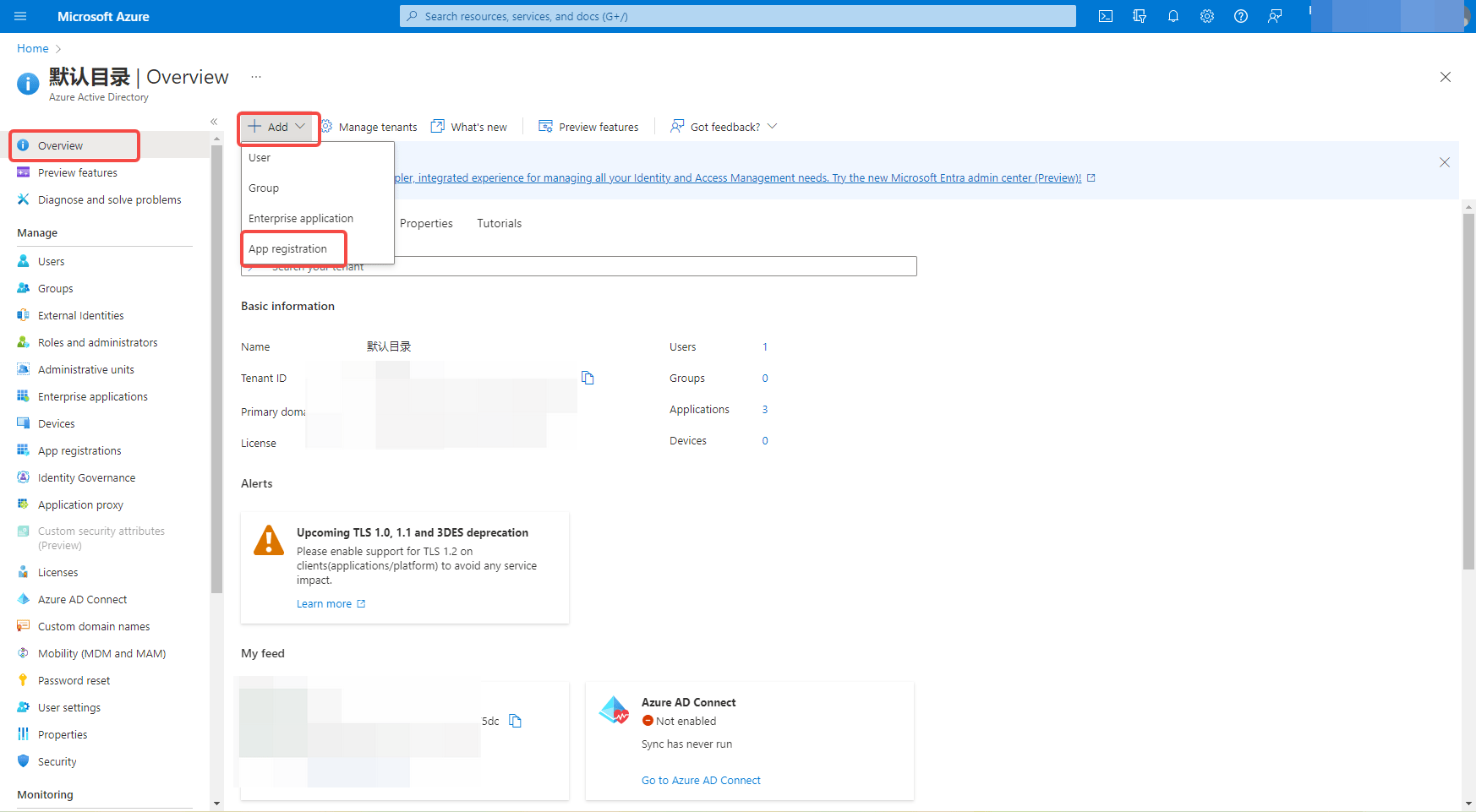
Task: Select Users in the sidebar
Action: pos(51,260)
